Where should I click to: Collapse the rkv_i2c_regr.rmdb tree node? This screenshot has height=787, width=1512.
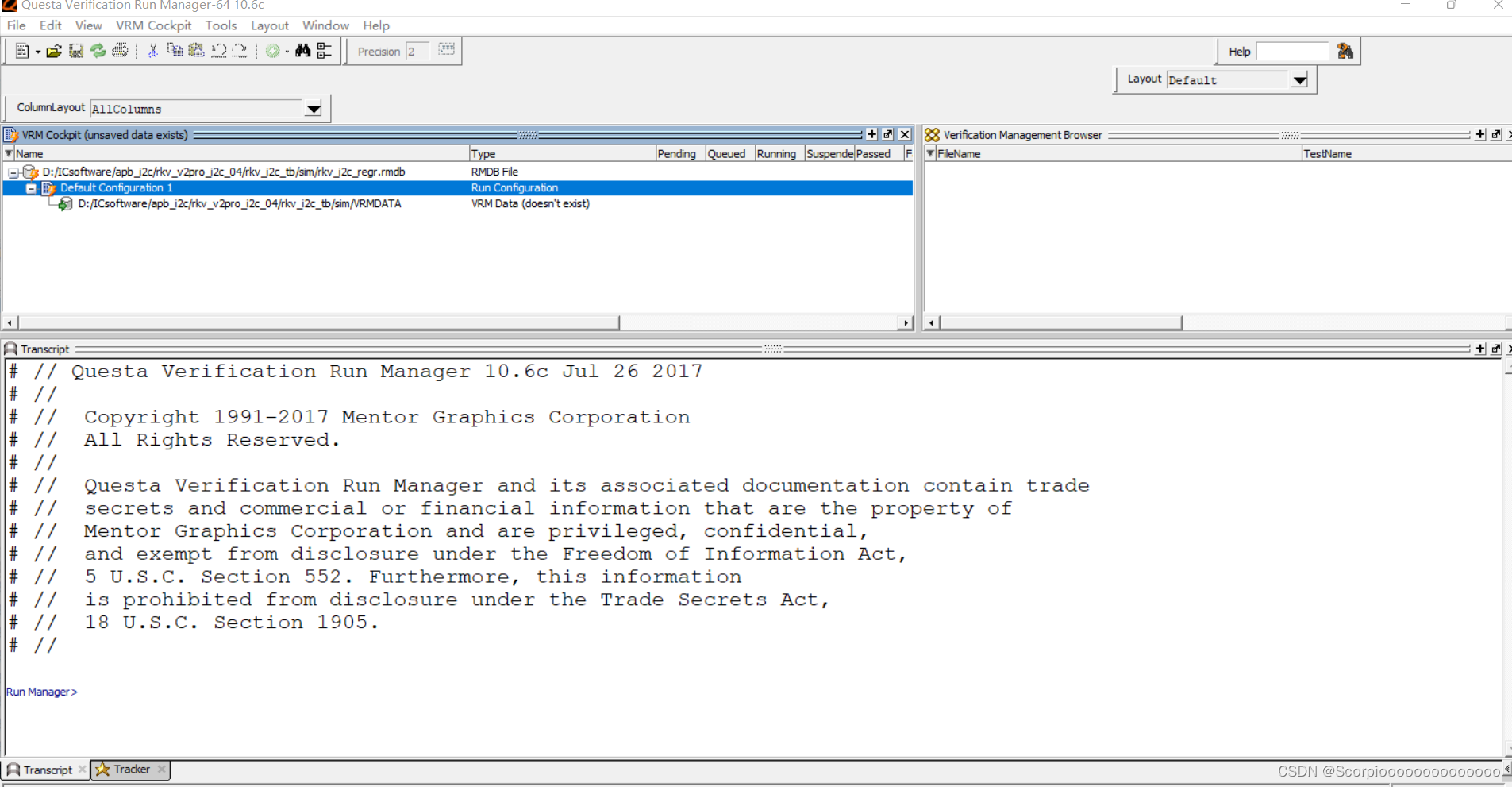[13, 172]
